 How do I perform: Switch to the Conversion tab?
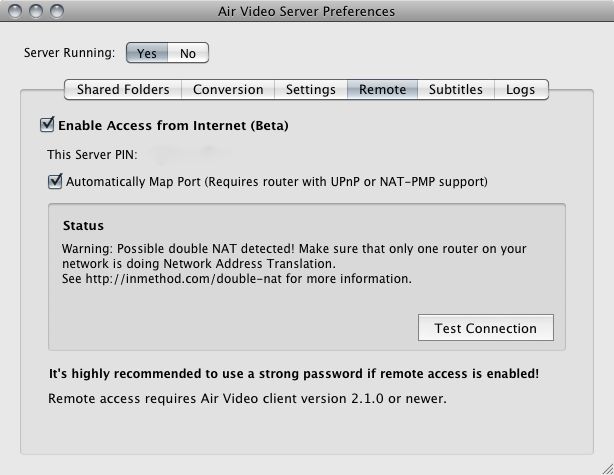[x=228, y=90]
